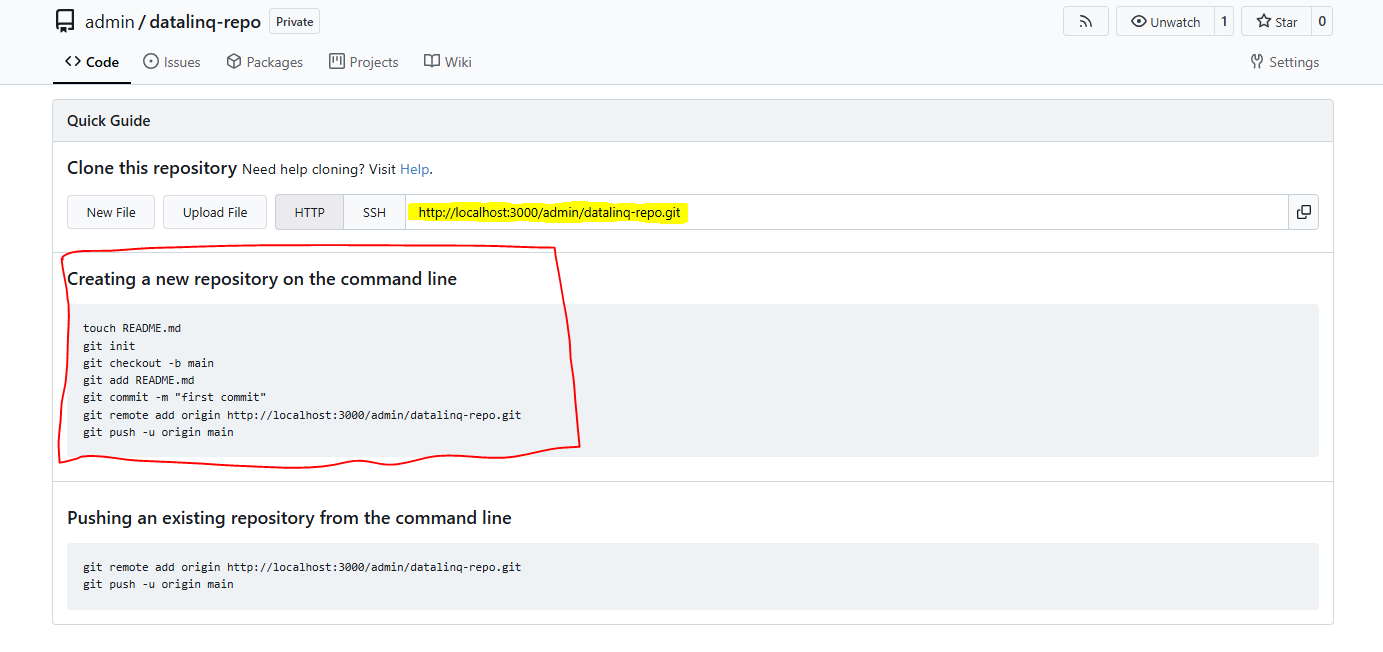Click the 'git add README.md' line
Image resolution: width=1383 pixels, height=652 pixels.
(x=138, y=380)
